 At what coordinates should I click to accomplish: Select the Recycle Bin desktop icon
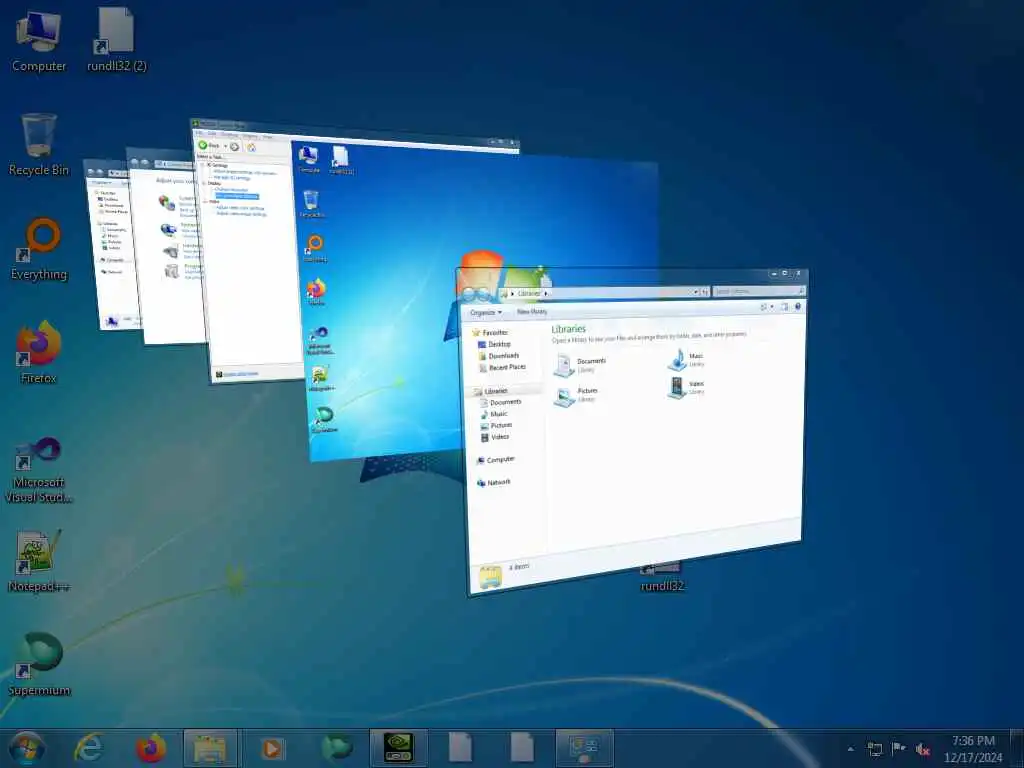pyautogui.click(x=39, y=145)
